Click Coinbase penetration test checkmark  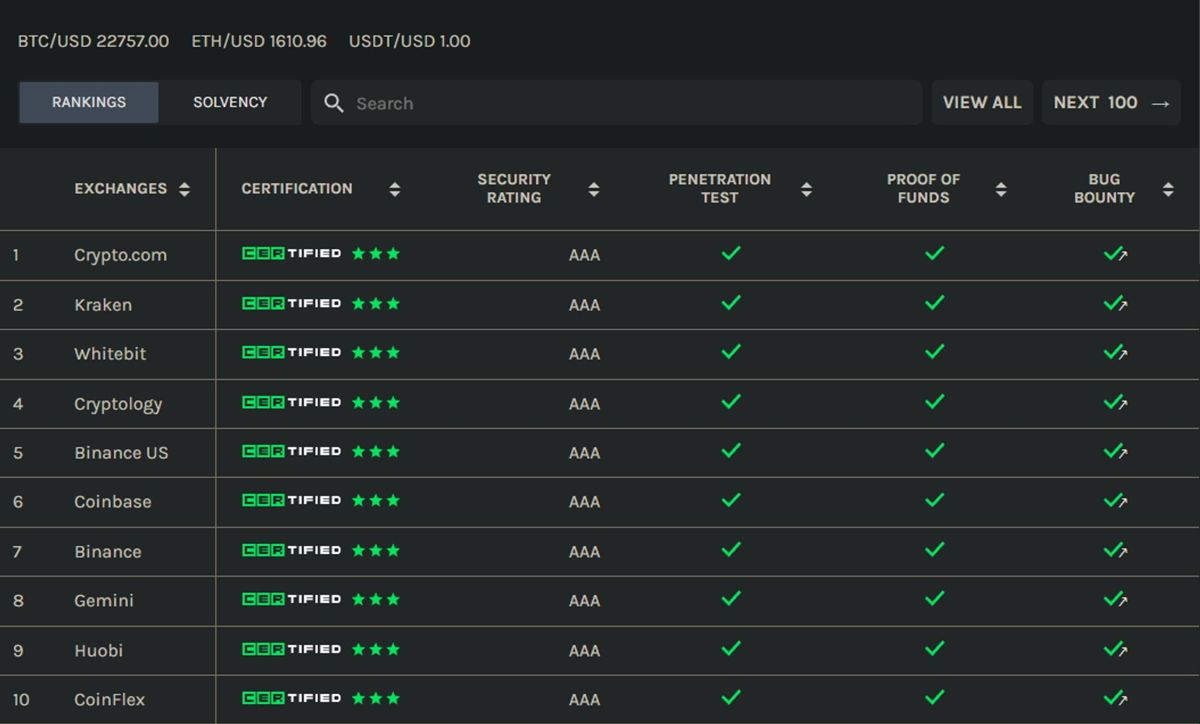click(x=731, y=501)
